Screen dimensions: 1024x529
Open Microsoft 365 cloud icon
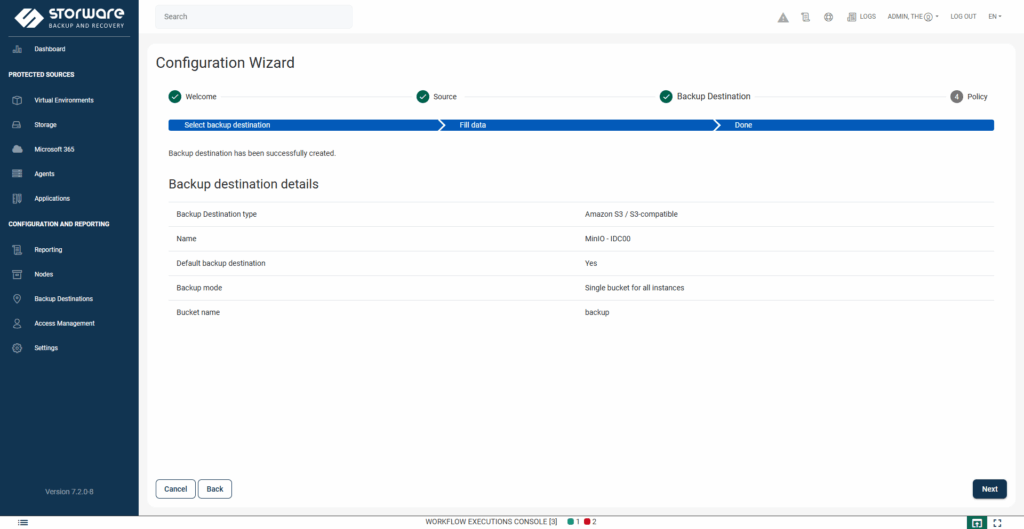tap(17, 149)
